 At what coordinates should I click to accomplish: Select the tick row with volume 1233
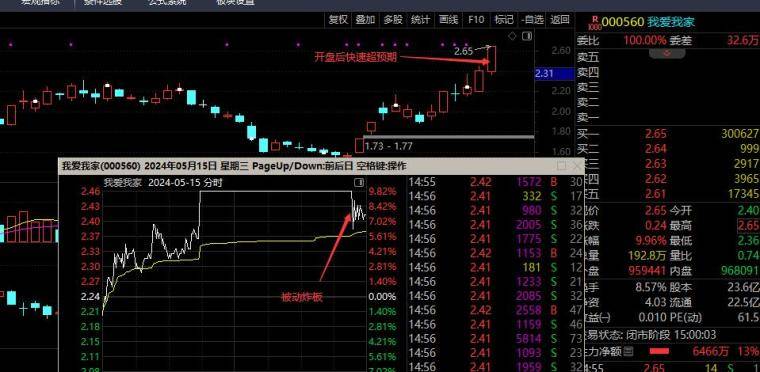pyautogui.click(x=494, y=282)
